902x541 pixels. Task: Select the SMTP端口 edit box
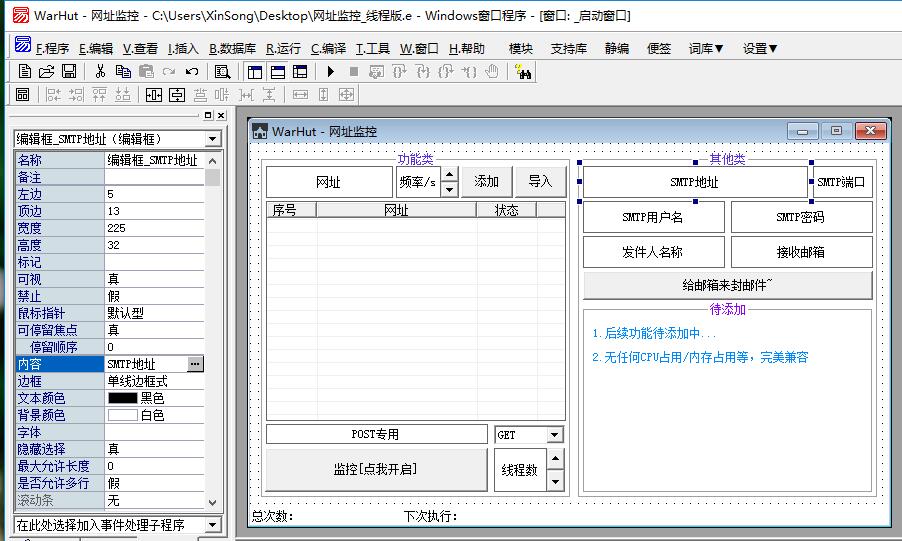tap(841, 182)
